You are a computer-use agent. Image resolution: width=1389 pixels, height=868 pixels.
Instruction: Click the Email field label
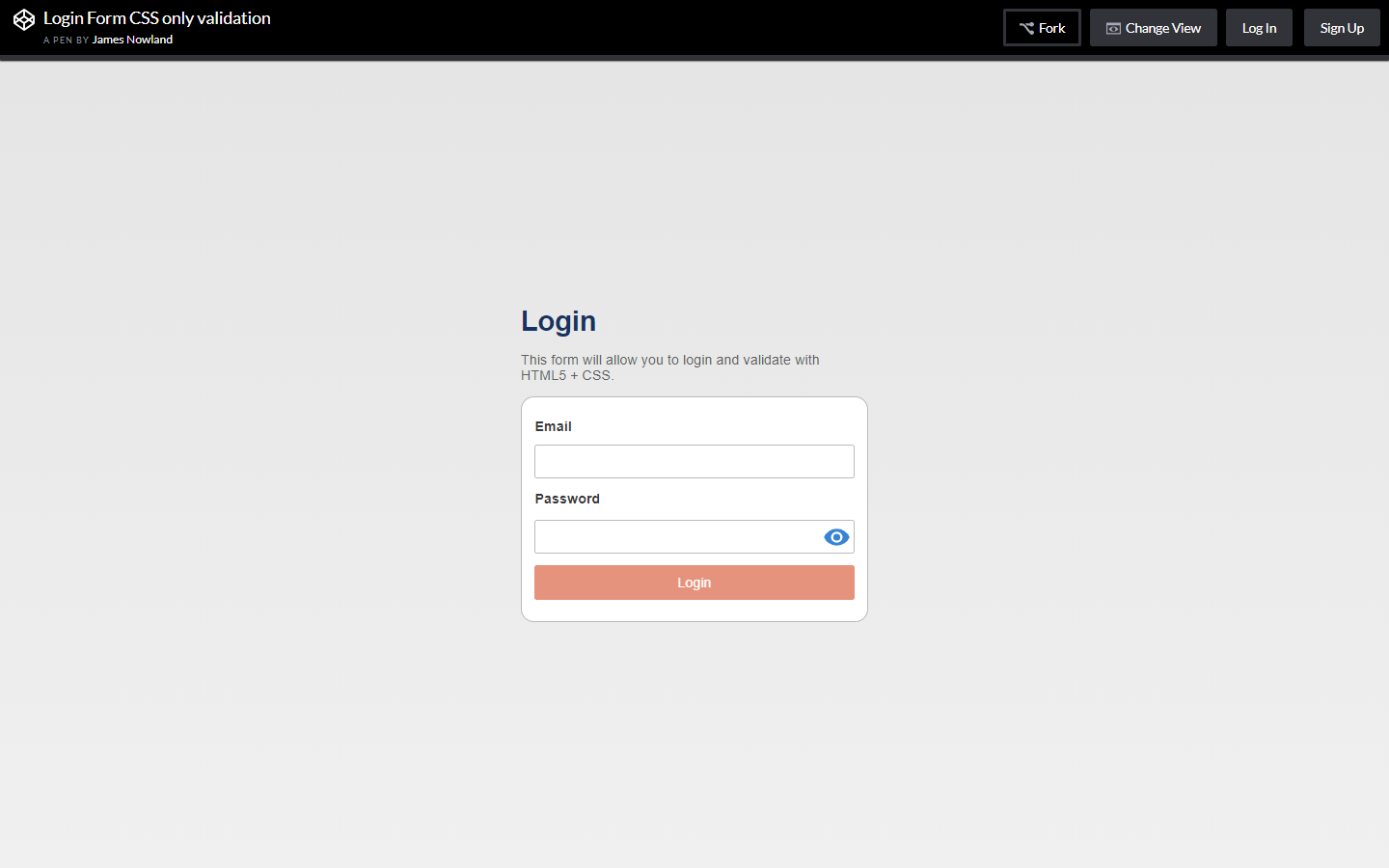point(554,426)
